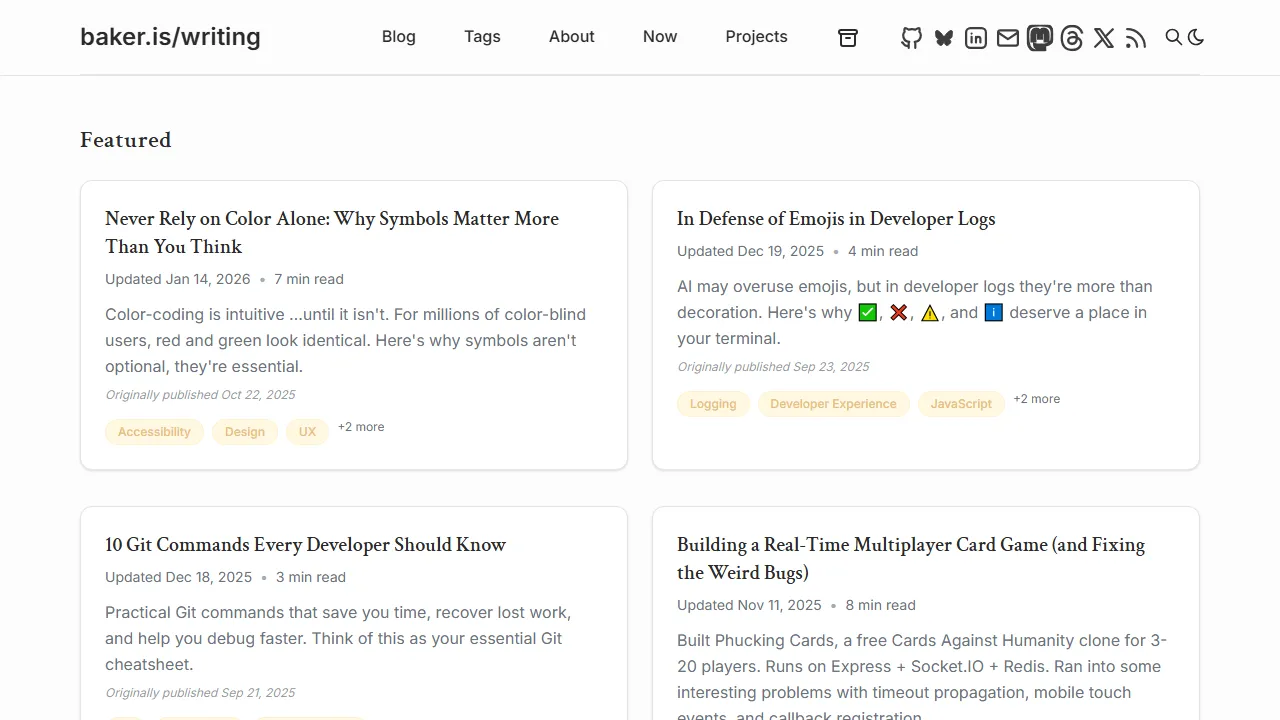Click the JavaScript tag pill
1280x720 pixels.
pos(961,404)
